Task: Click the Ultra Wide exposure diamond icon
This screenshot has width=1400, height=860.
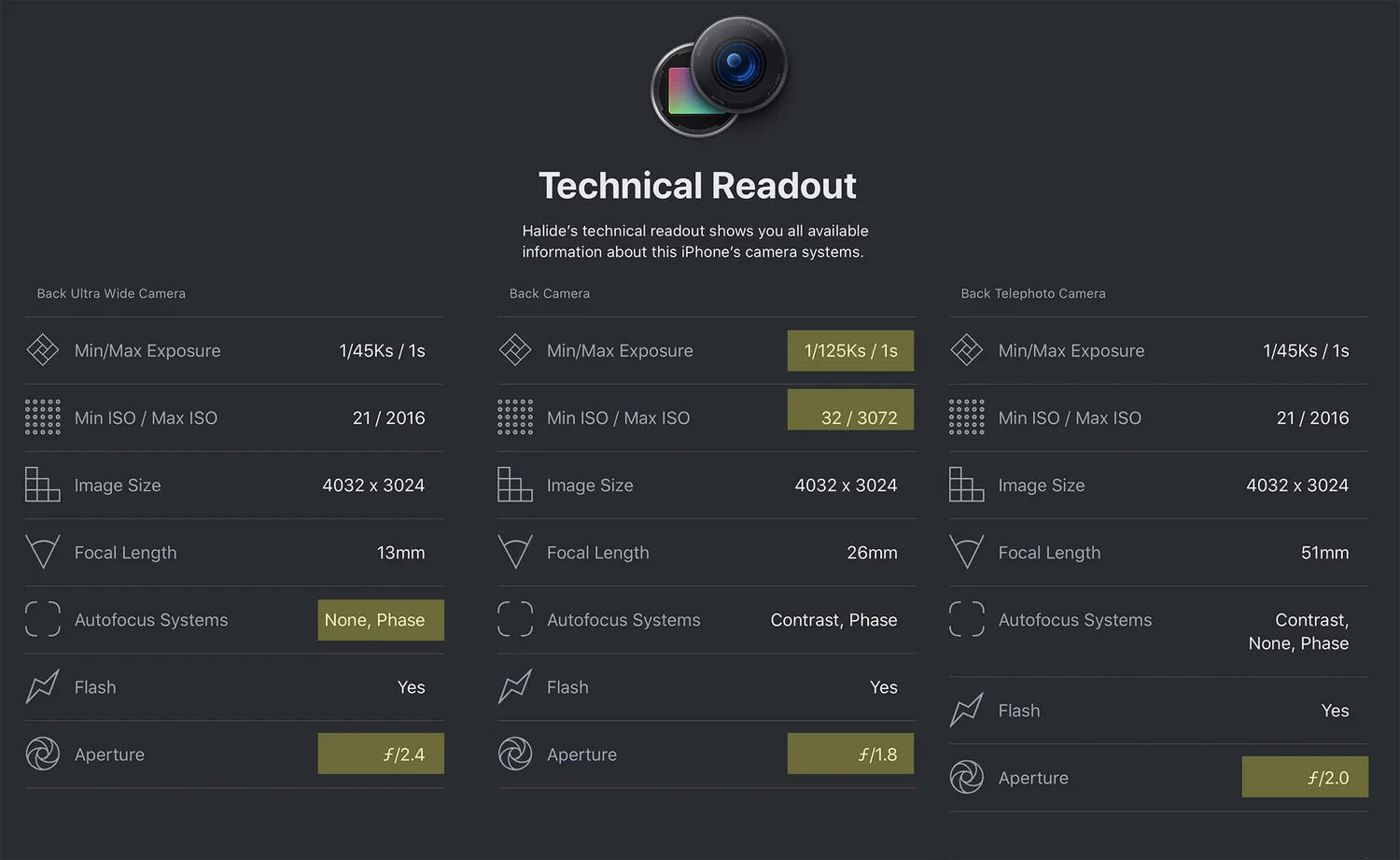Action: pos(43,350)
